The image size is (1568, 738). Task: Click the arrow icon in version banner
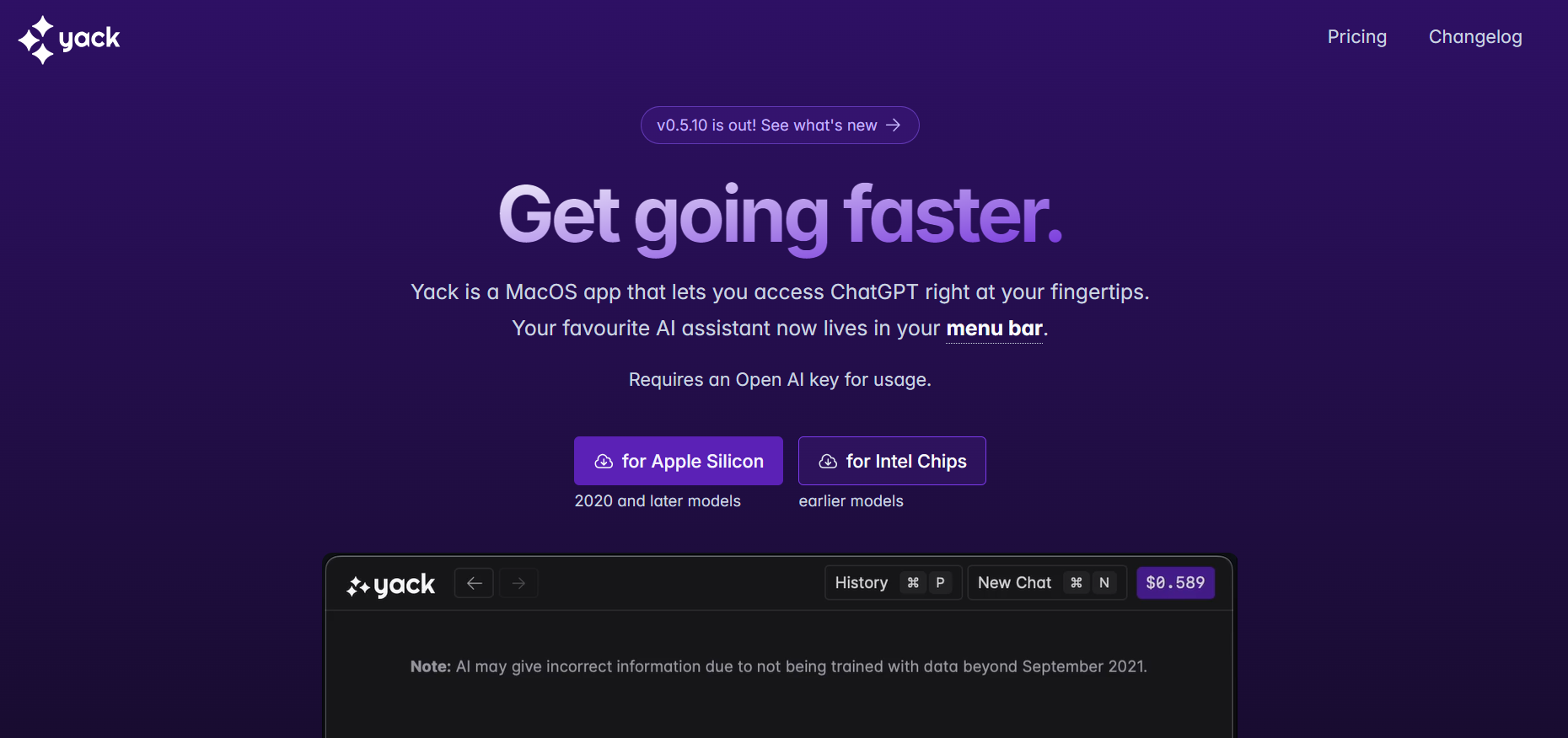point(894,126)
